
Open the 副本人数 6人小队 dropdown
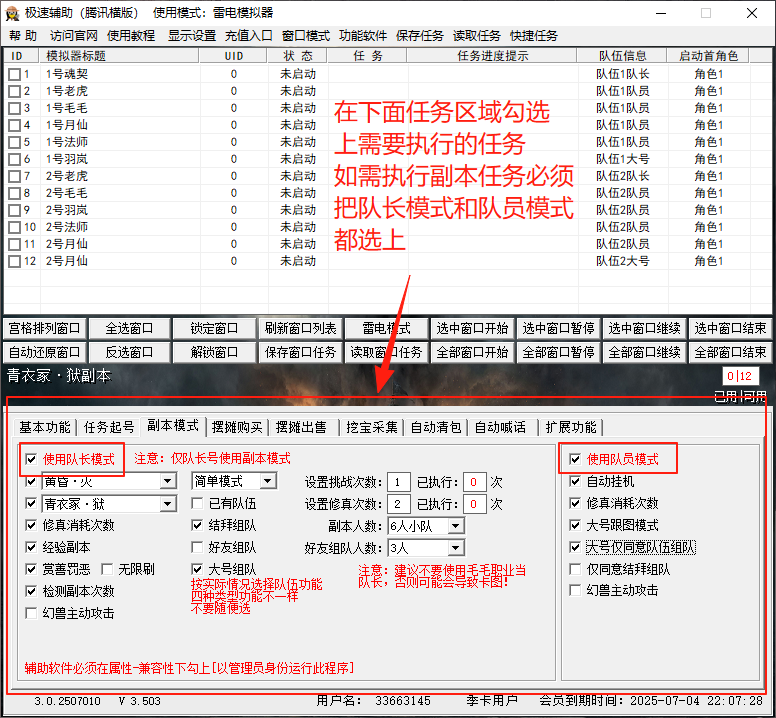(x=456, y=526)
